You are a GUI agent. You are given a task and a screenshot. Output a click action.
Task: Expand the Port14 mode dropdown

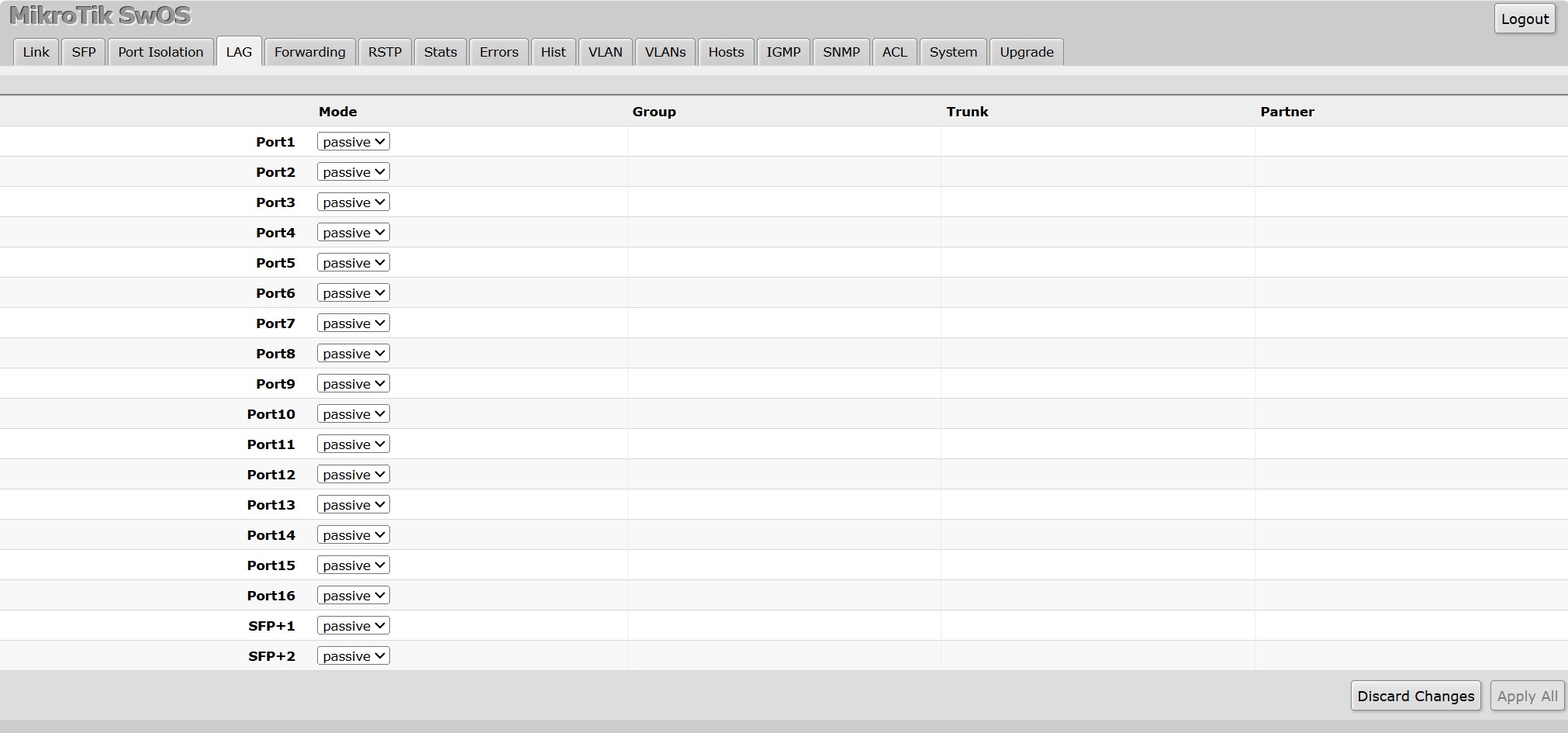[x=354, y=535]
